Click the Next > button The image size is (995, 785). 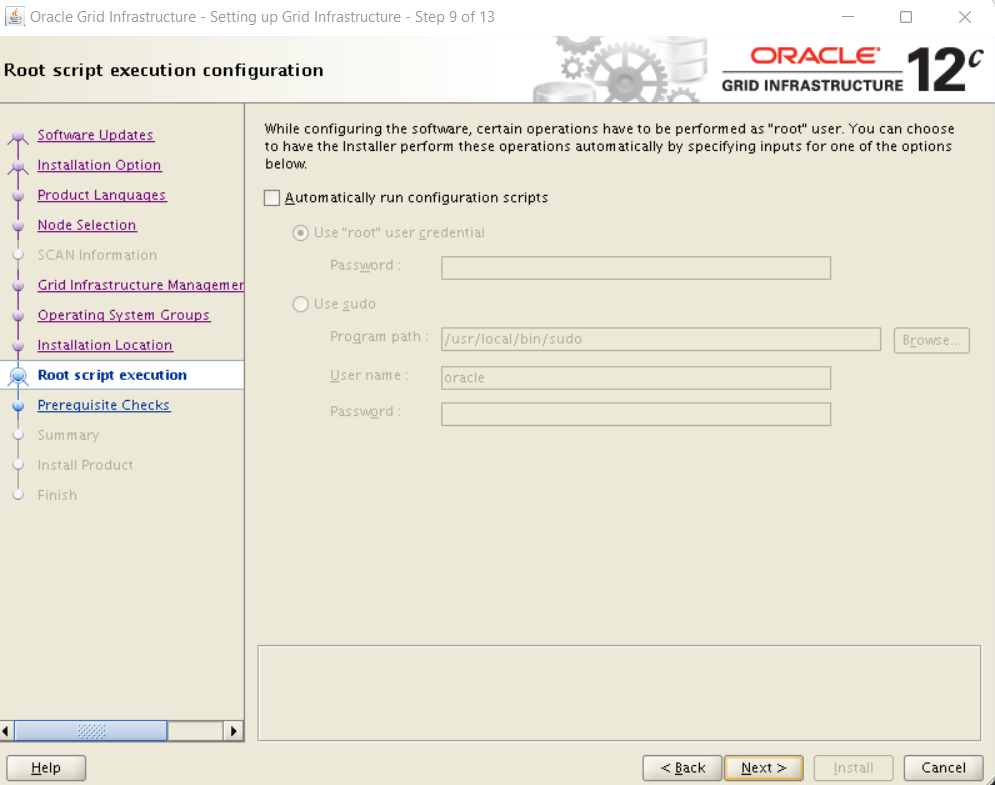pos(763,768)
